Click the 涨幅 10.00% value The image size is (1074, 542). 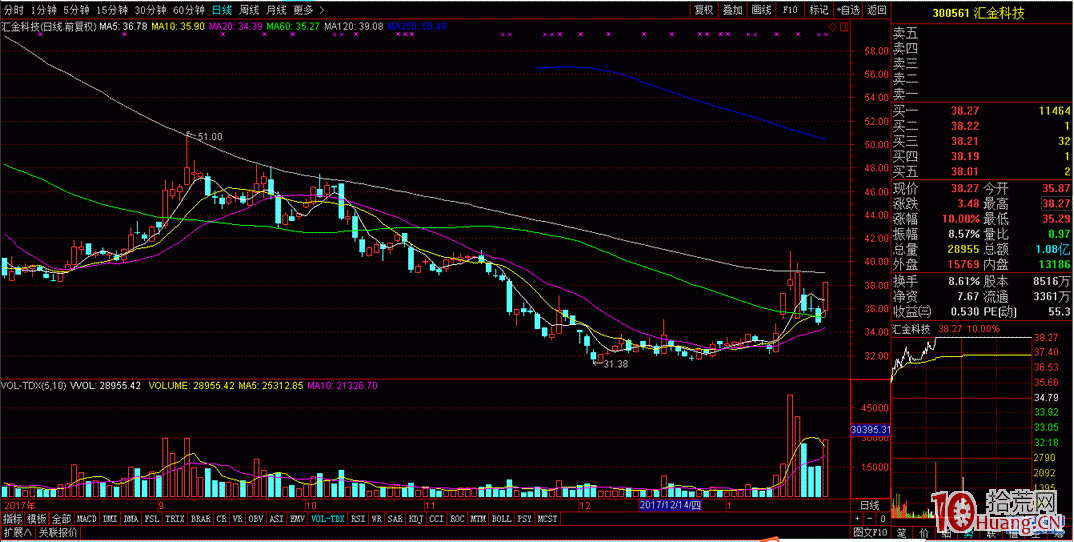960,219
